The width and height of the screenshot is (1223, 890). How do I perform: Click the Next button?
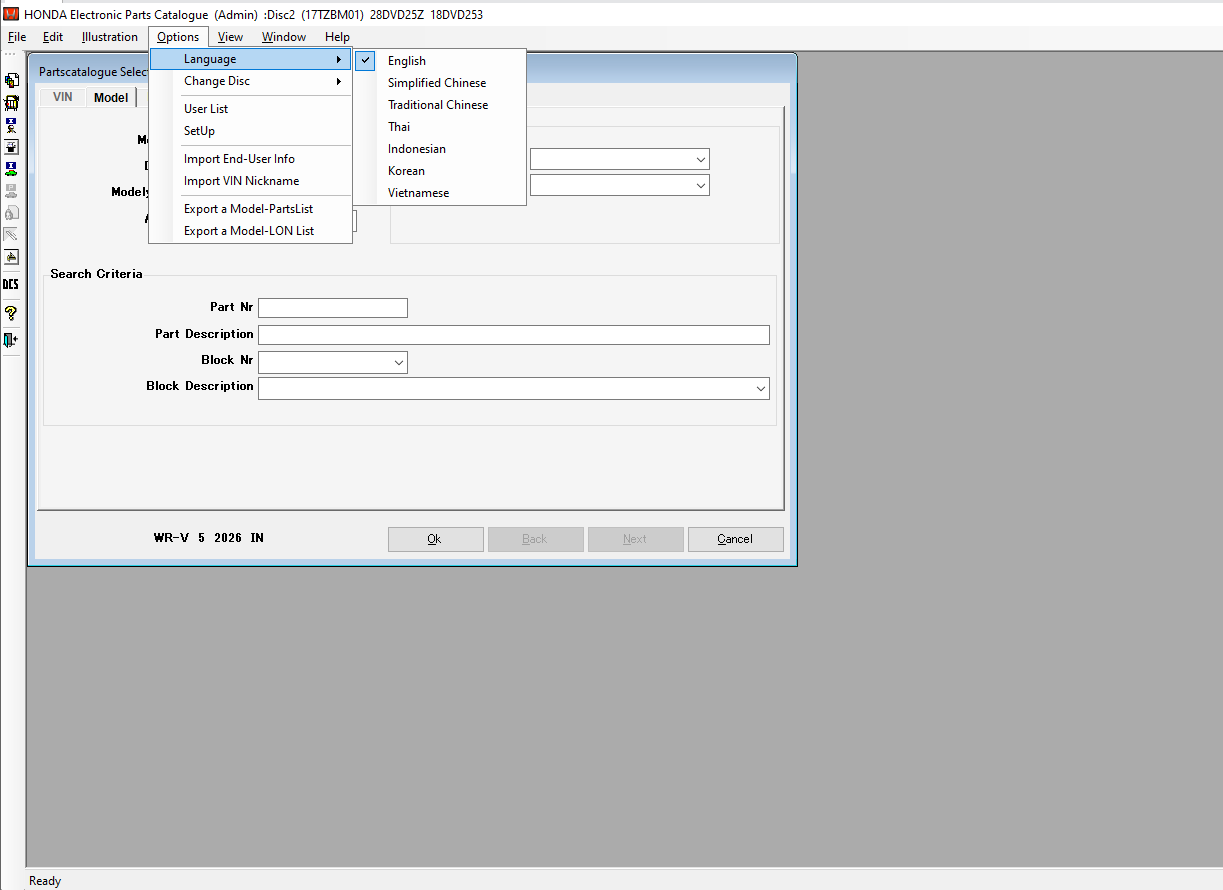(x=635, y=539)
